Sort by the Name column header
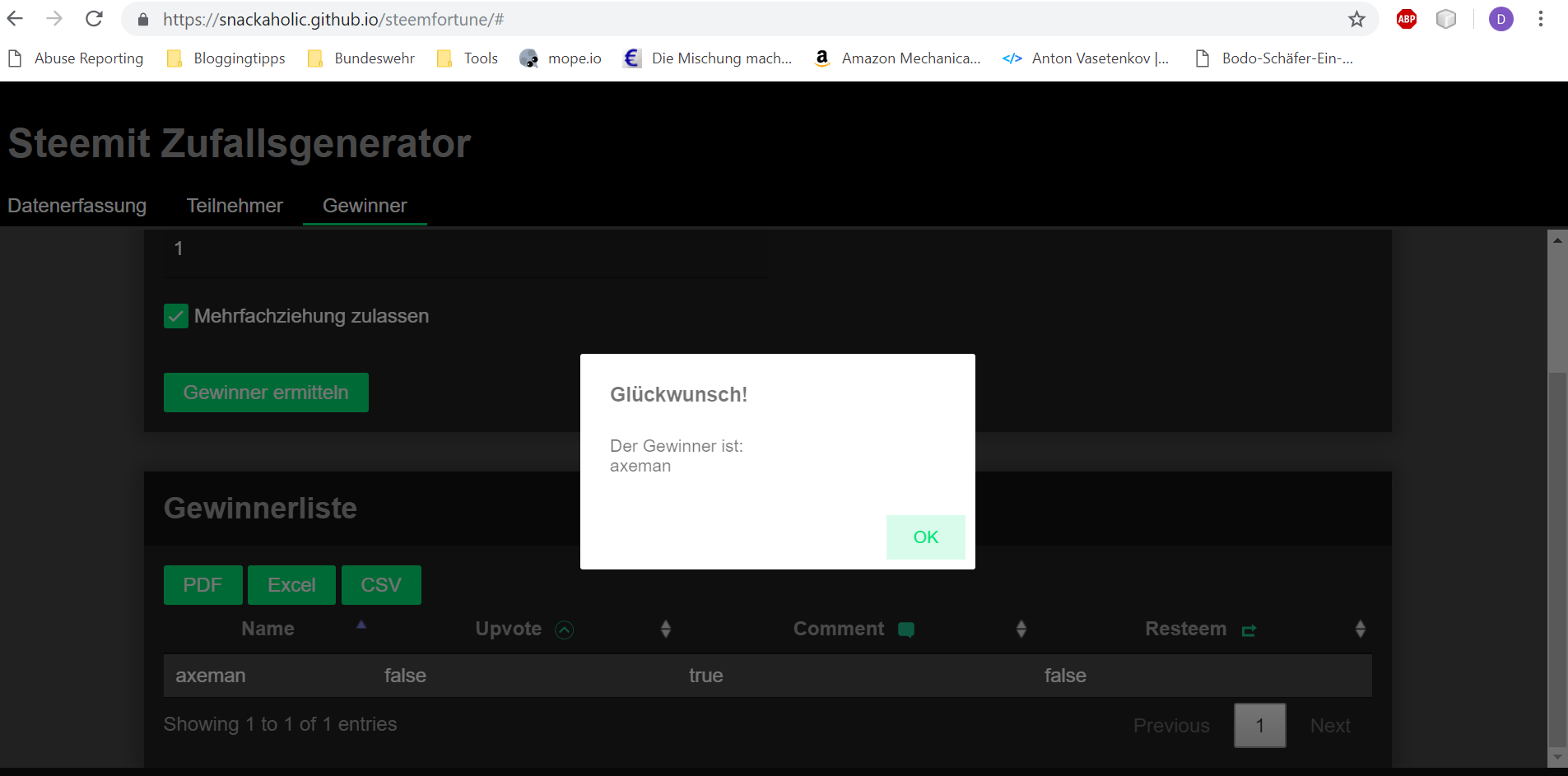 coord(268,629)
